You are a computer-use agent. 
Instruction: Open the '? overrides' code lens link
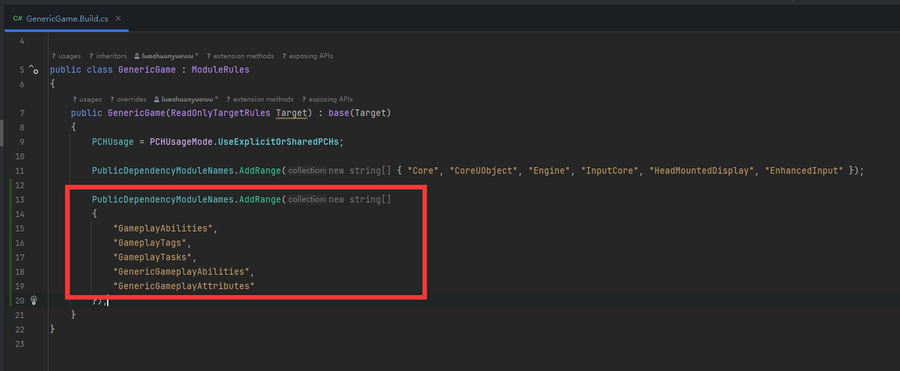pyautogui.click(x=128, y=99)
